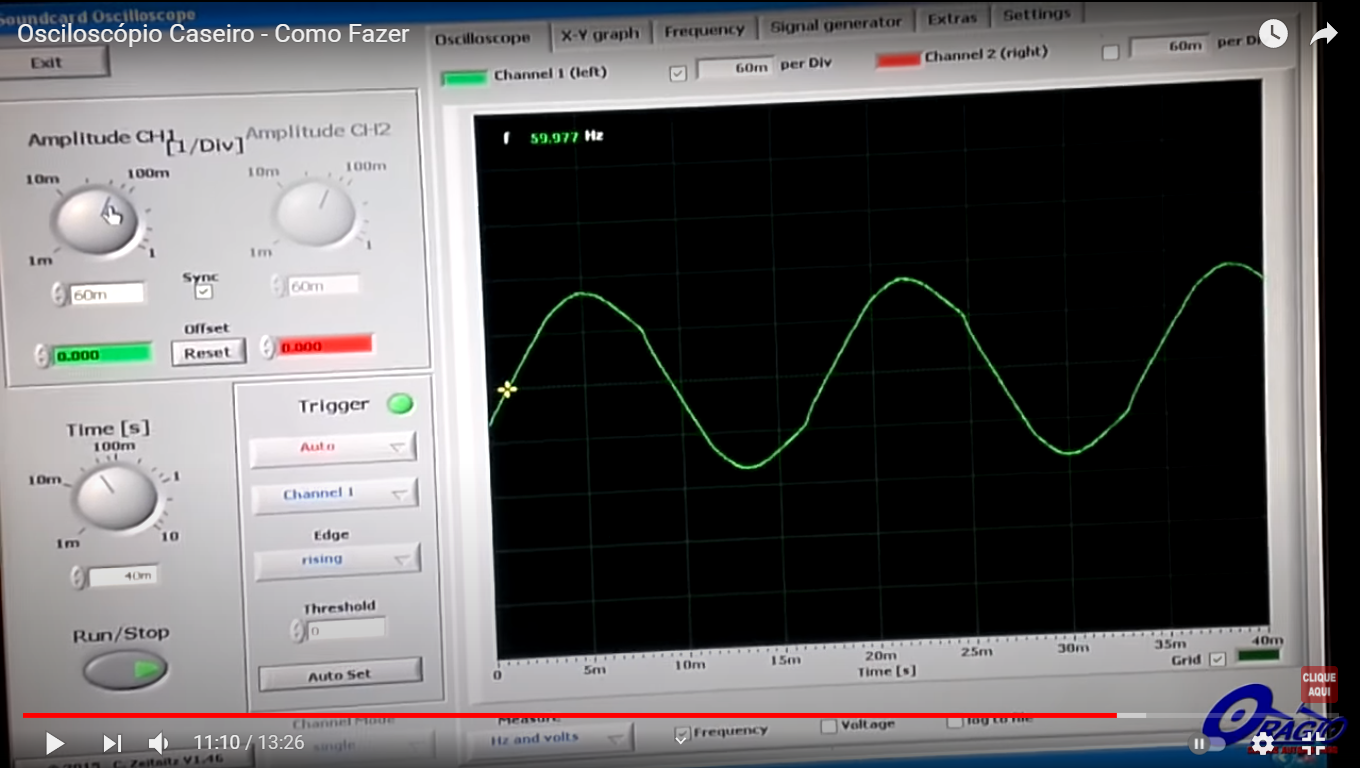Click the green Trigger indicator light

point(400,404)
